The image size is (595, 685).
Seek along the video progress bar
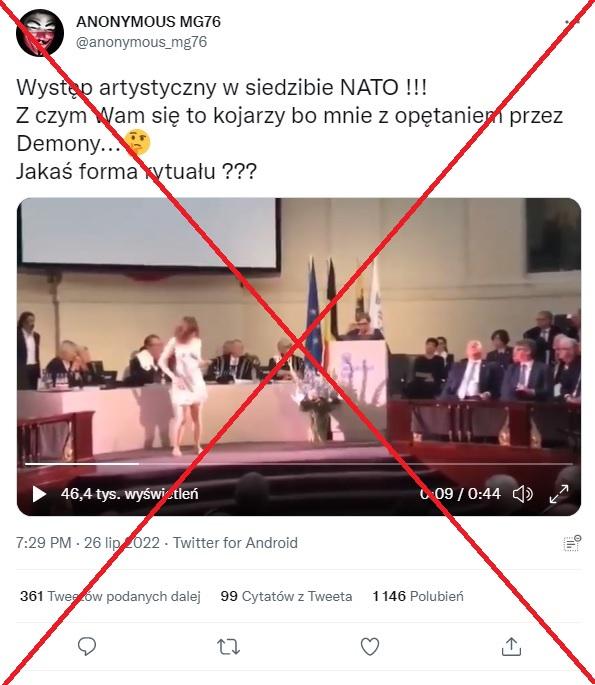[x=299, y=464]
